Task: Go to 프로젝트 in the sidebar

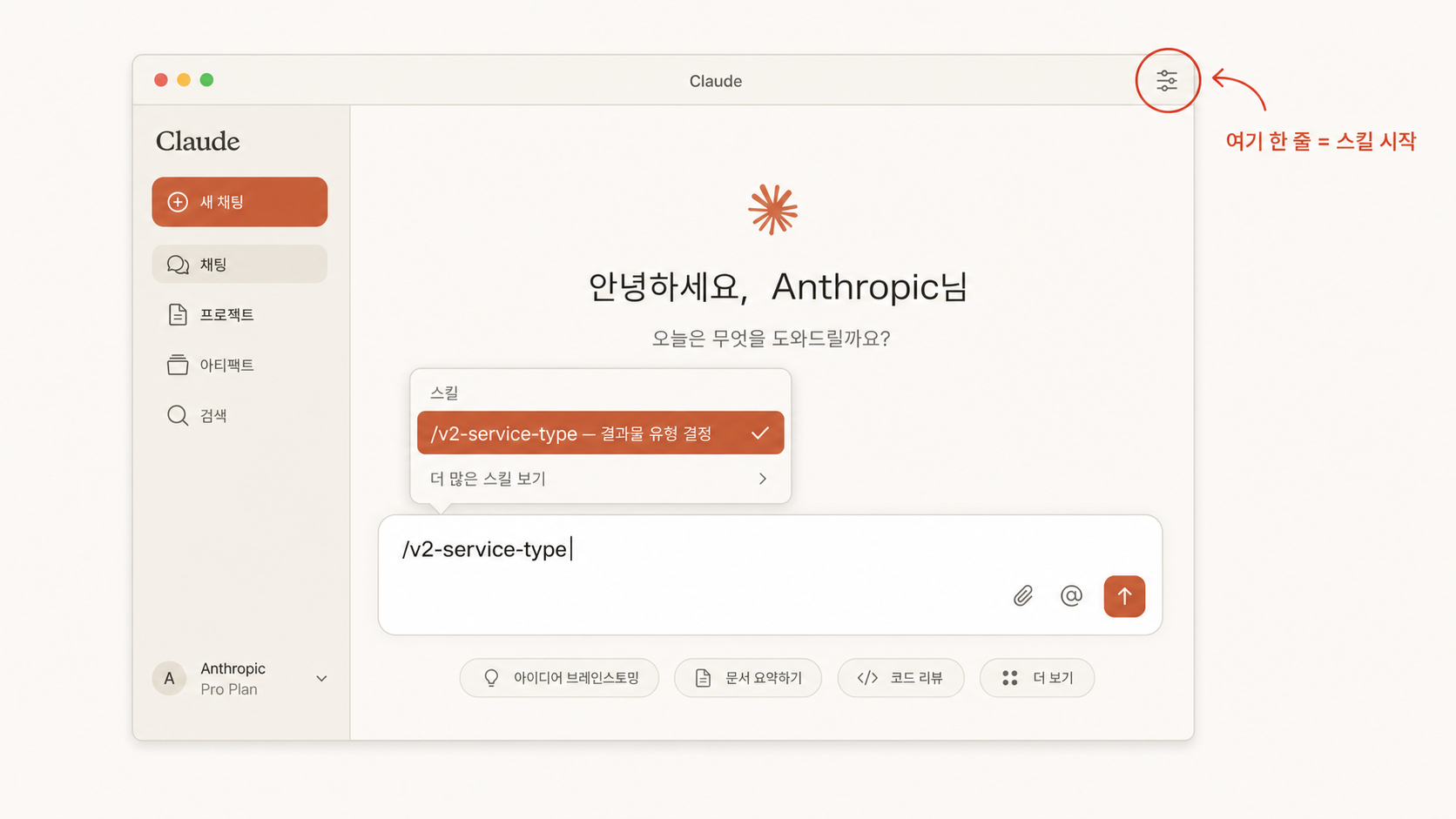Action: tap(239, 314)
